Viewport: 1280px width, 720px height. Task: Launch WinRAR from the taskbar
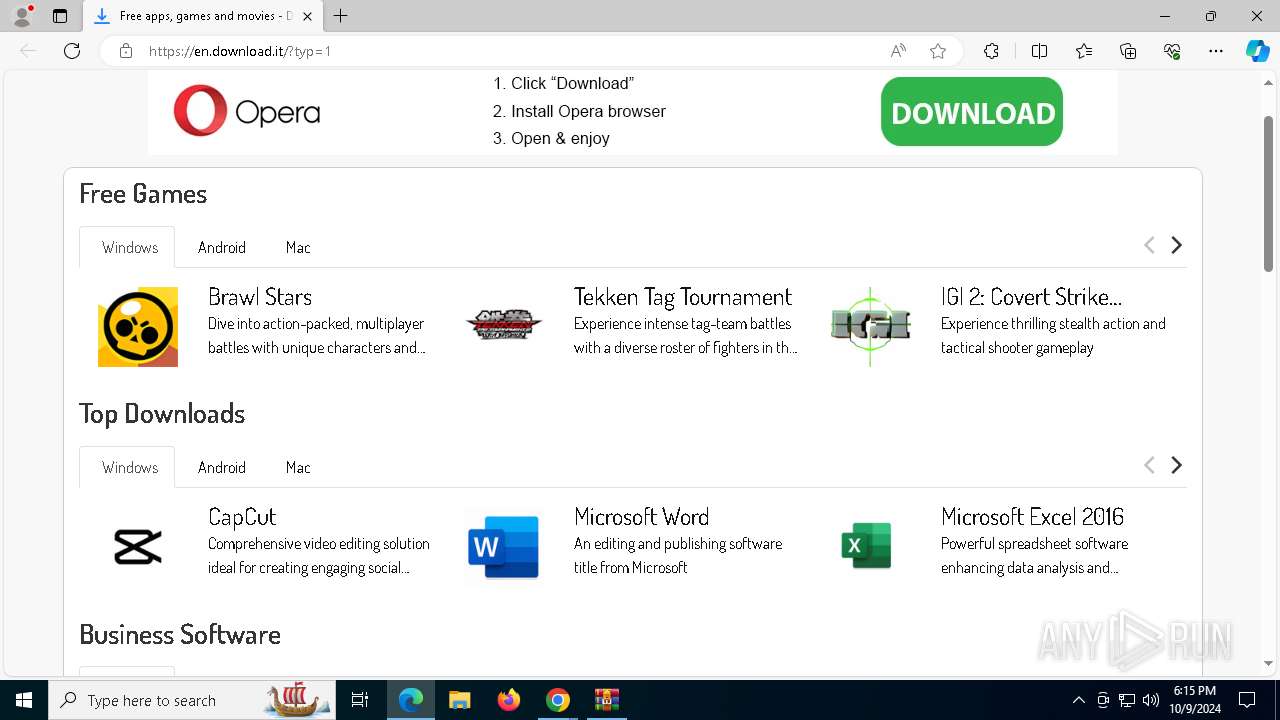607,700
